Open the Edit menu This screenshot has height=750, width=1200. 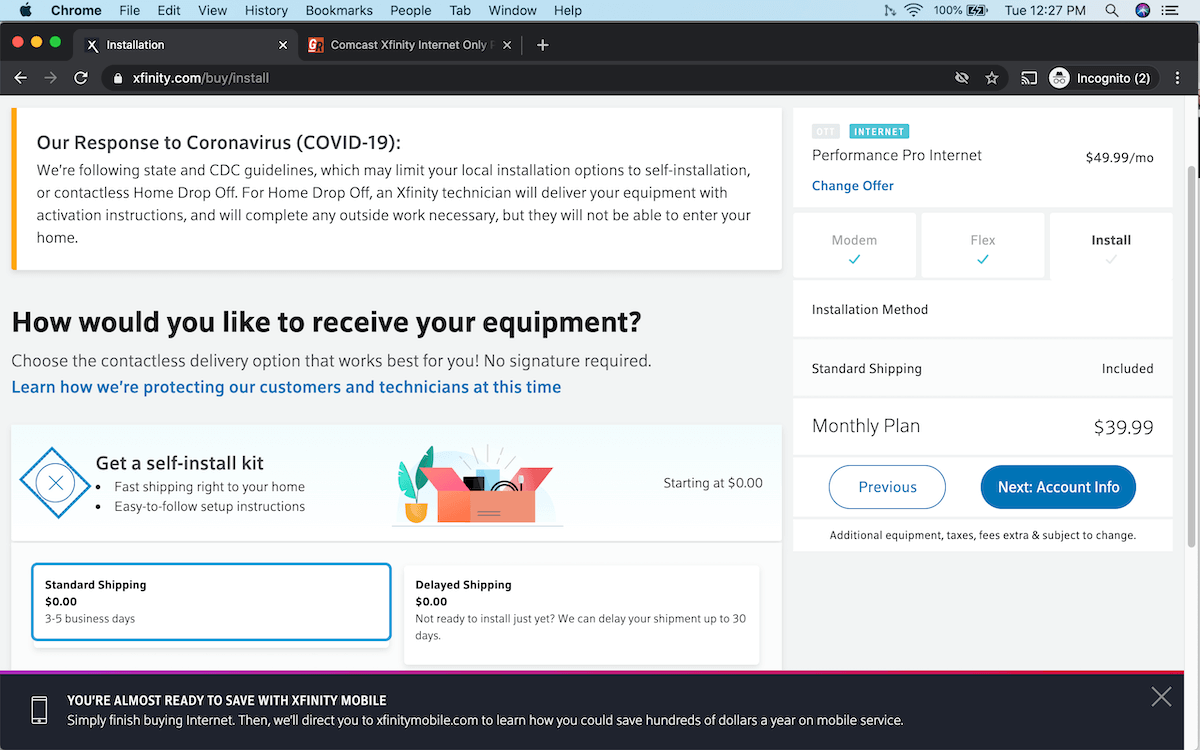click(x=169, y=10)
